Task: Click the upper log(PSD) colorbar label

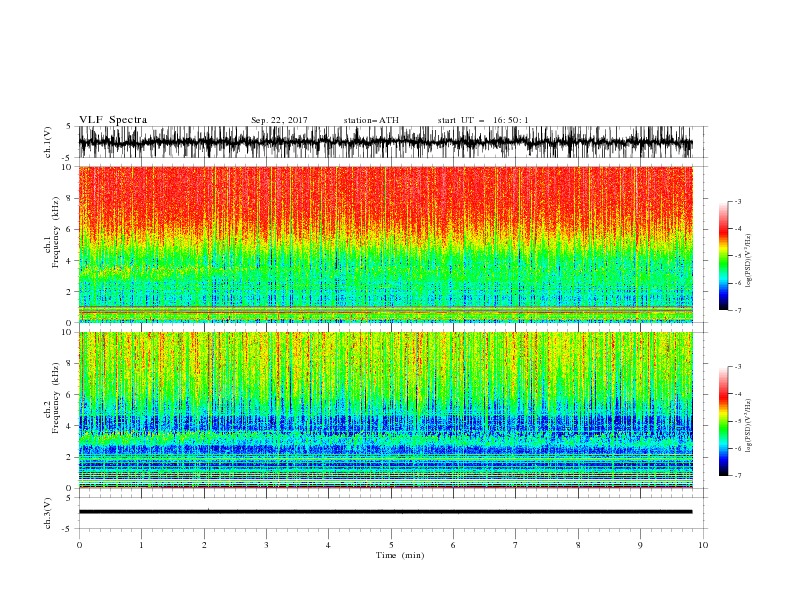Action: (748, 261)
